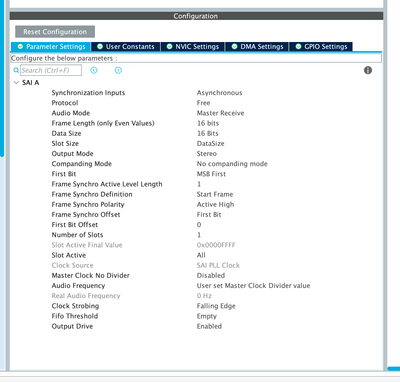Change Frame Synchro Offset value First Bit
Image resolution: width=400 pixels, height=382 pixels.
pos(209,214)
